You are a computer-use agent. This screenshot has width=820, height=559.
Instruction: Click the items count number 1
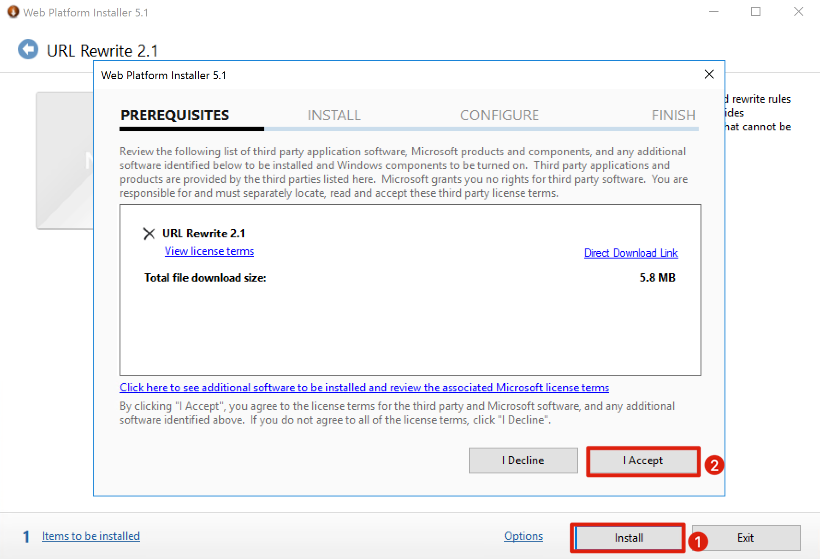26,537
